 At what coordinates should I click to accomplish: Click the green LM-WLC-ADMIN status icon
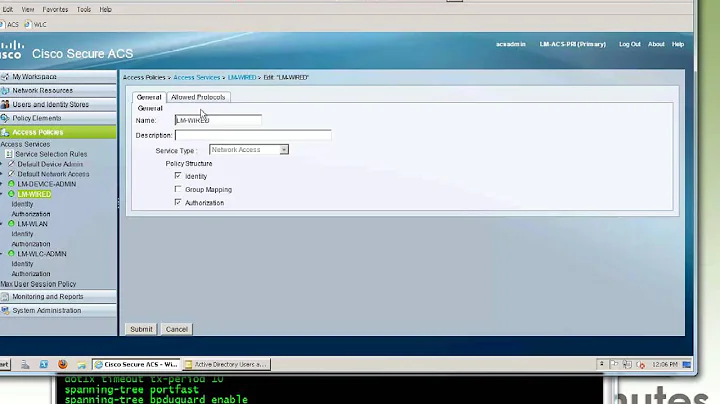11,253
